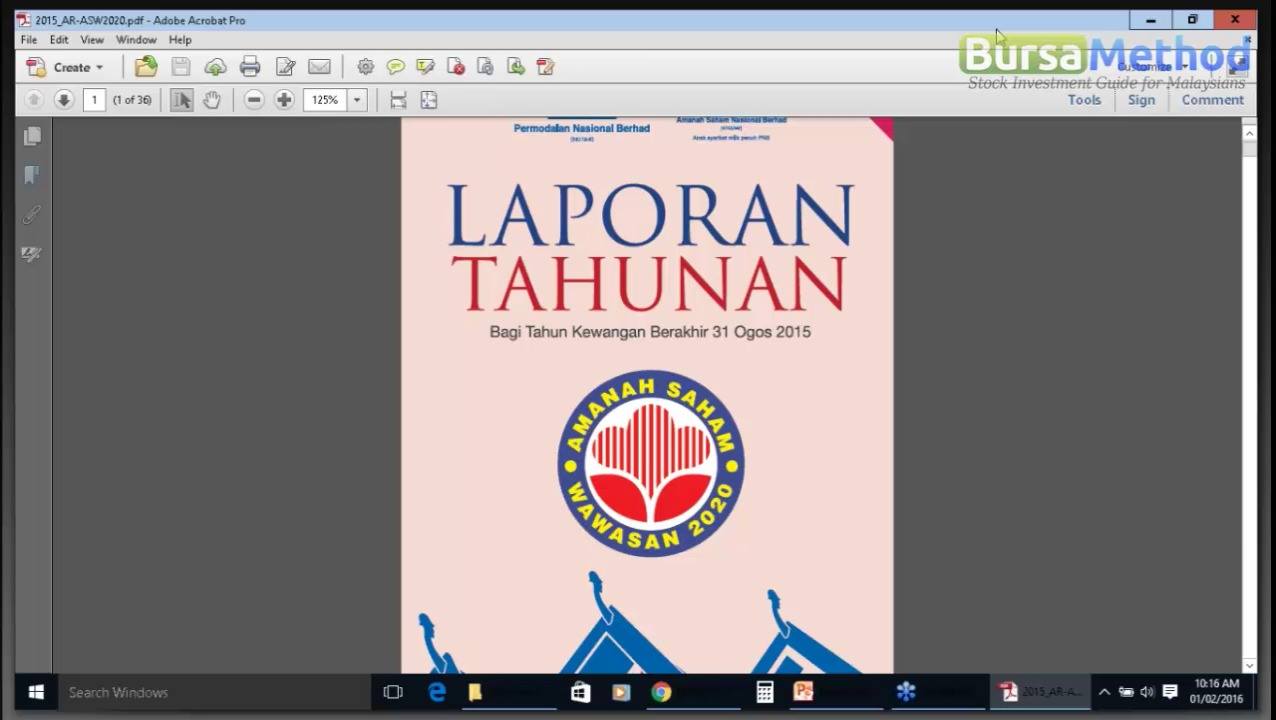The width and height of the screenshot is (1276, 720).
Task: Show the Signatures panel icon
Action: (32, 254)
